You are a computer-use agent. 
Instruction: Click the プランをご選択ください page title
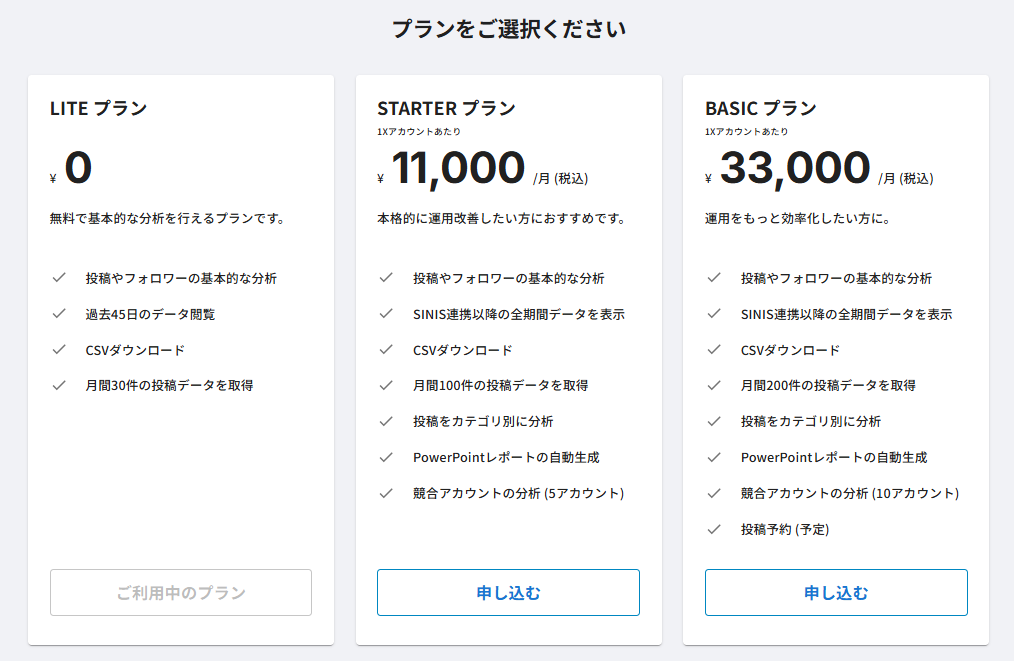tap(509, 29)
